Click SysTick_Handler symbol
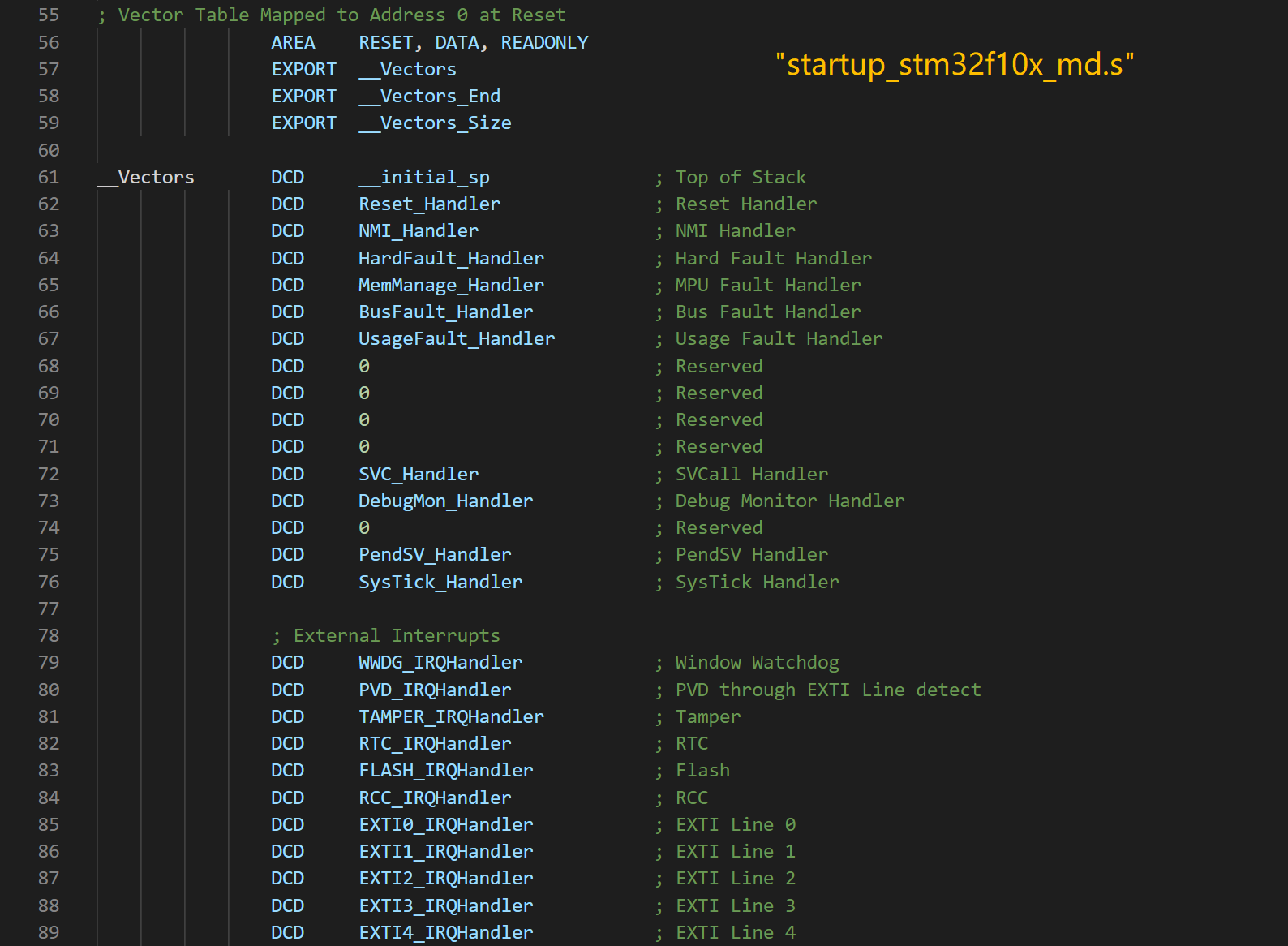 [x=440, y=582]
